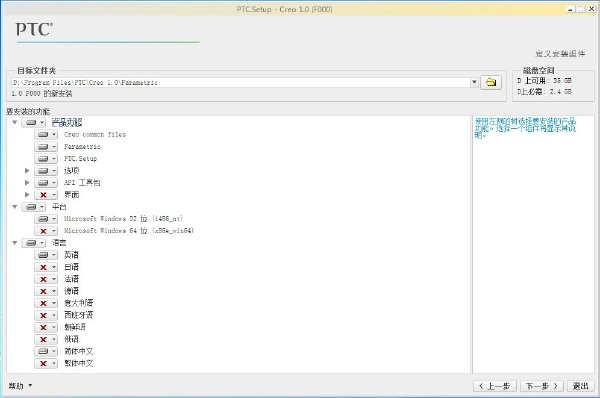Select the 繁体中文 language label
The width and height of the screenshot is (600, 398).
click(79, 364)
